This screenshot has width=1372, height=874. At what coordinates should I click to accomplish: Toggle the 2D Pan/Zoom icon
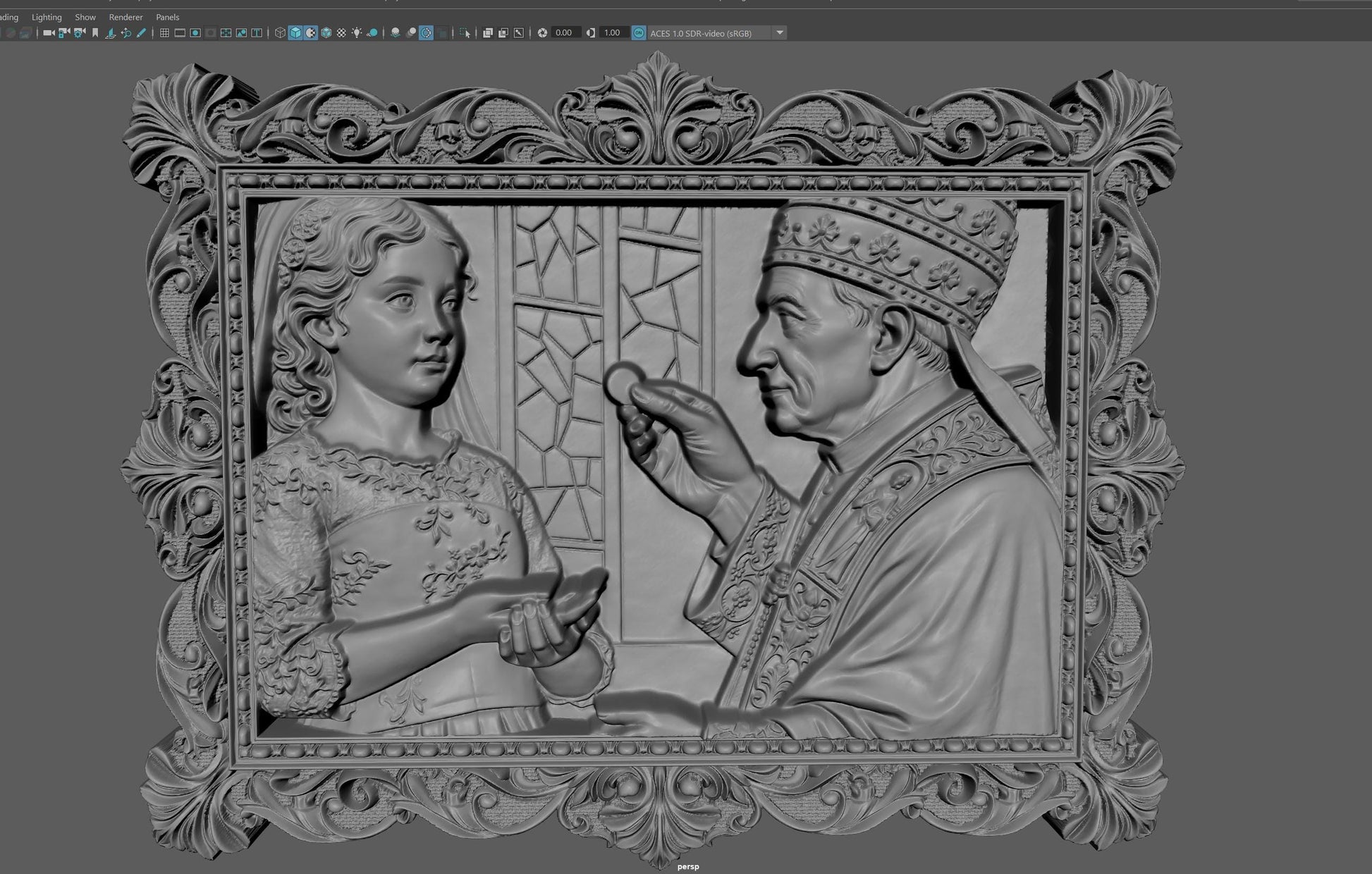(126, 32)
